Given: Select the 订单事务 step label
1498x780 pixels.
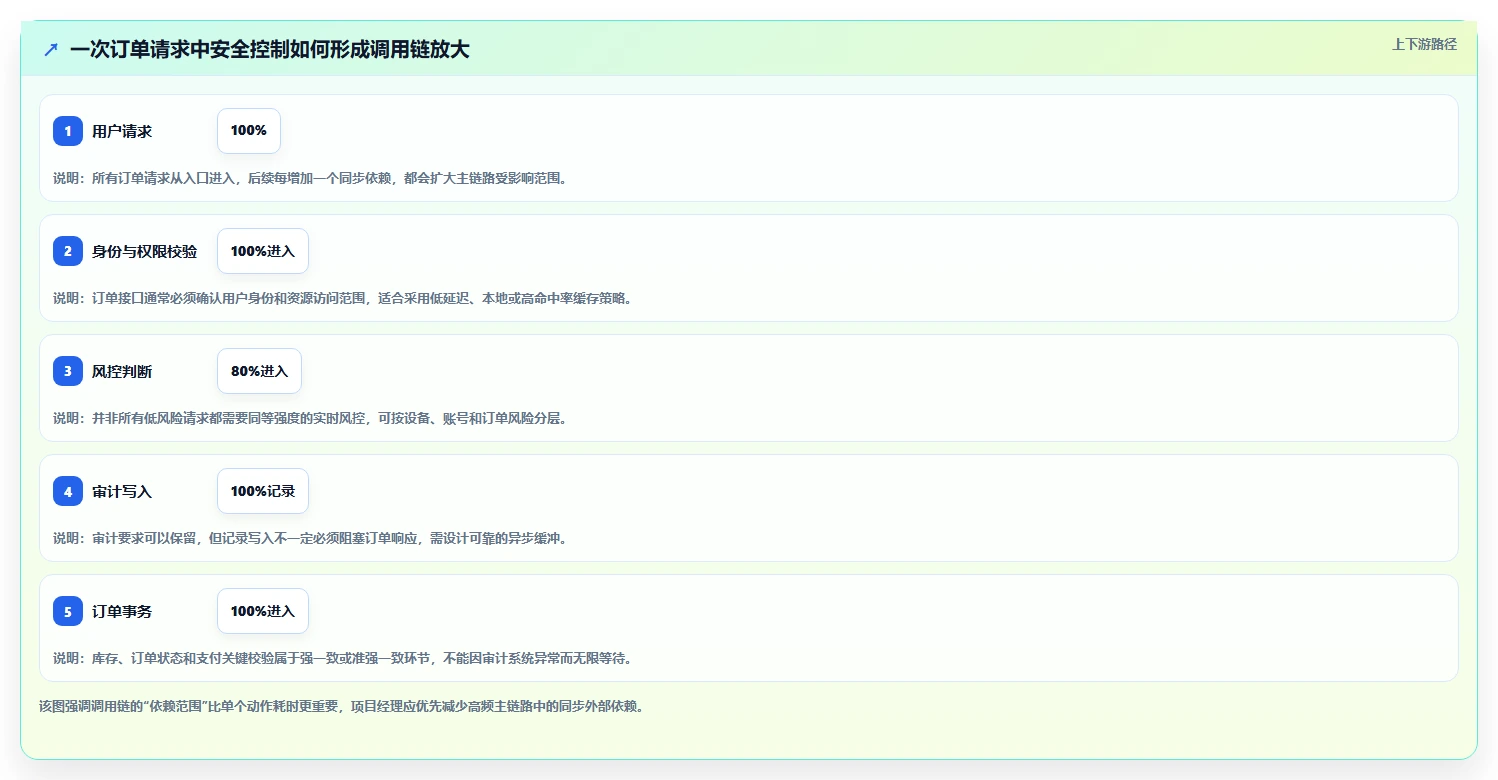Looking at the screenshot, I should pos(122,611).
